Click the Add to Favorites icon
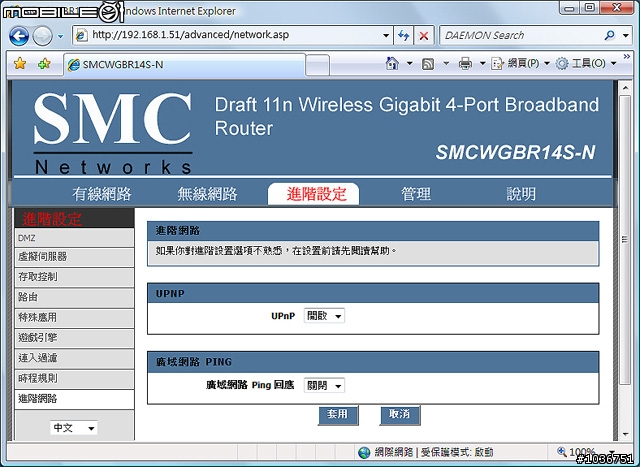 44,64
